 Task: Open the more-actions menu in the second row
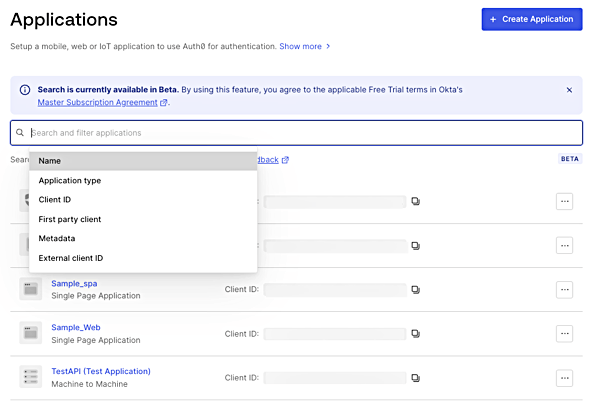click(564, 245)
